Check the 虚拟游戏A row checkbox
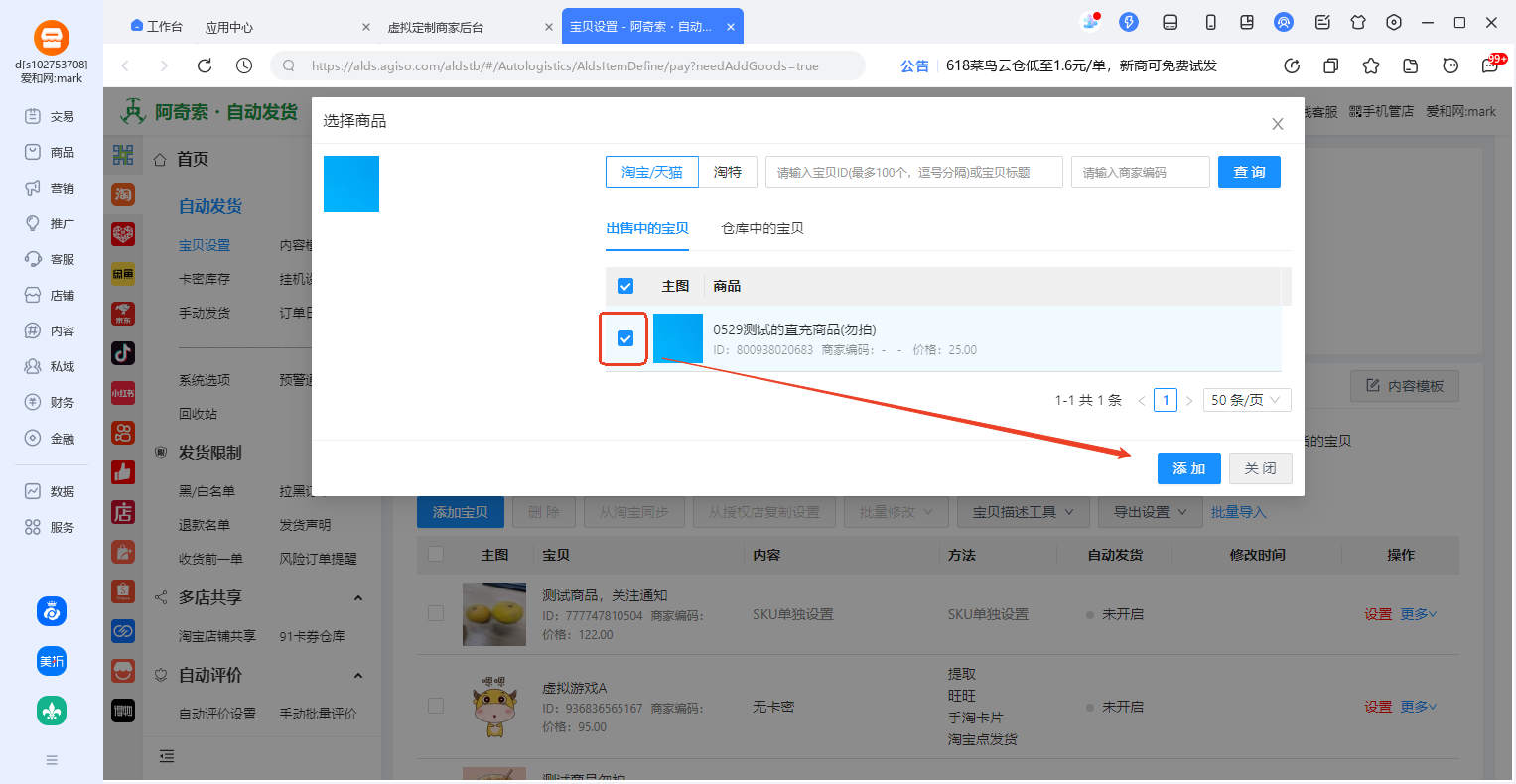Viewport: 1516px width, 784px height. coord(436,706)
